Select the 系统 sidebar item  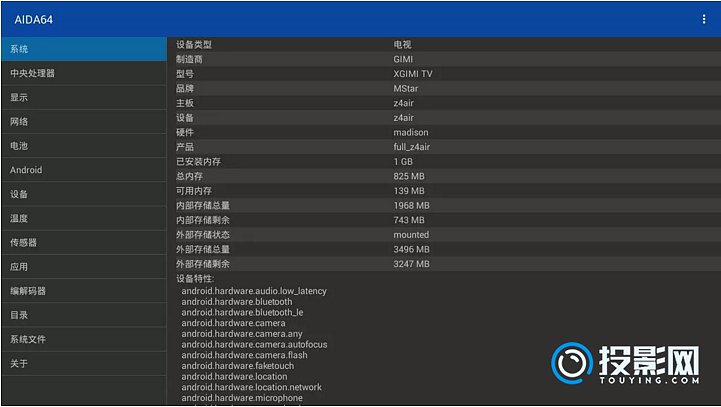[x=84, y=49]
